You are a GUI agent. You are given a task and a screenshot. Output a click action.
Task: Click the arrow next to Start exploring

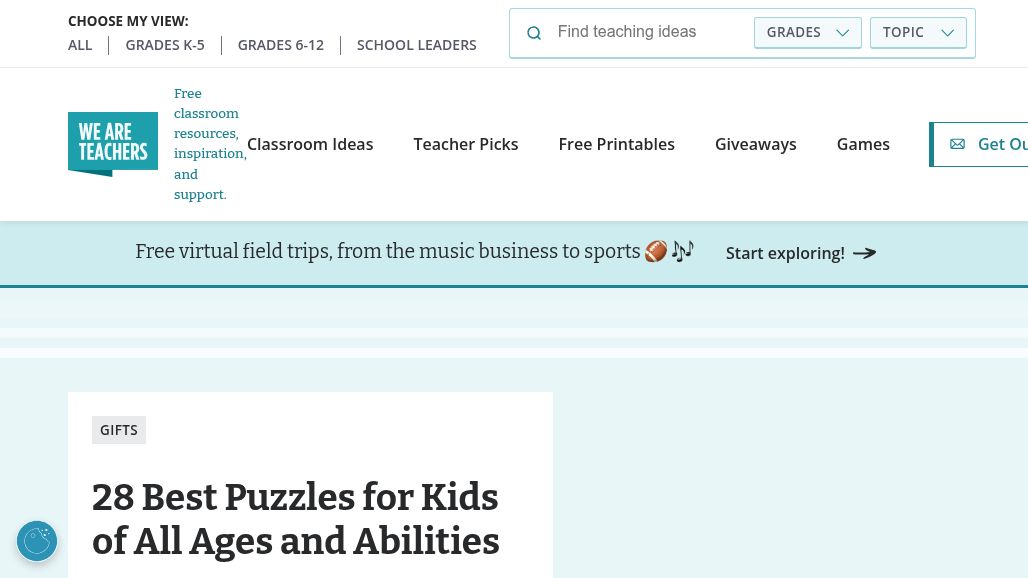865,253
